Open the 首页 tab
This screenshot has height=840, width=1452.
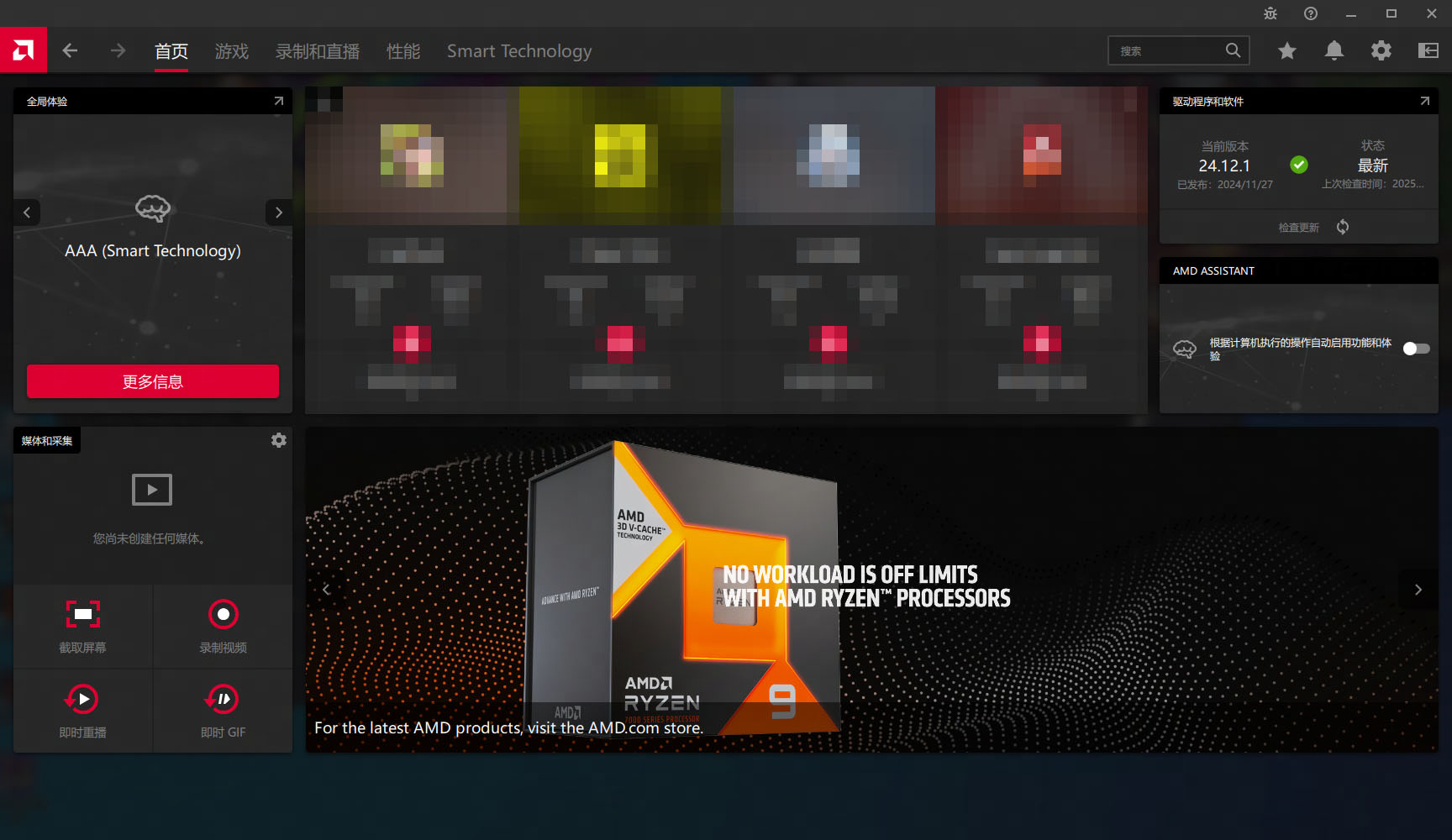(171, 51)
